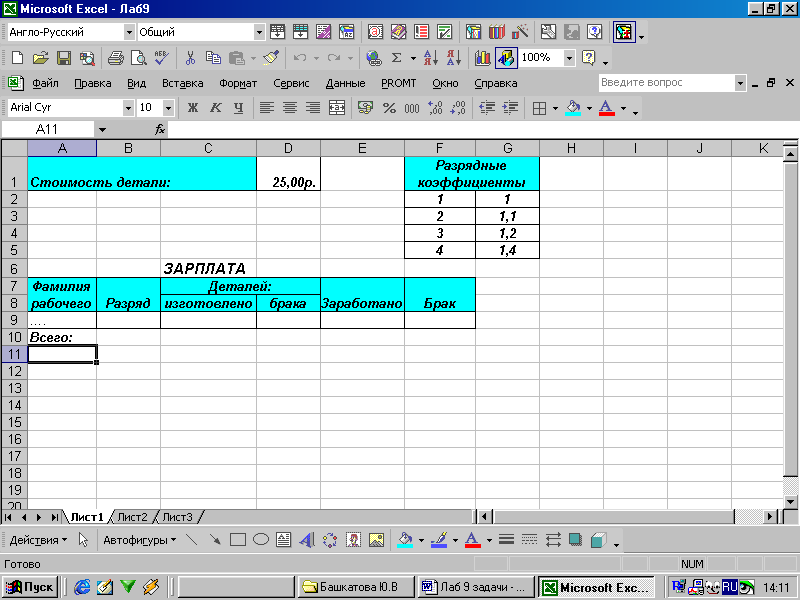The image size is (800, 600).
Task: Select the Arrow drawing tool
Action: pos(215,540)
